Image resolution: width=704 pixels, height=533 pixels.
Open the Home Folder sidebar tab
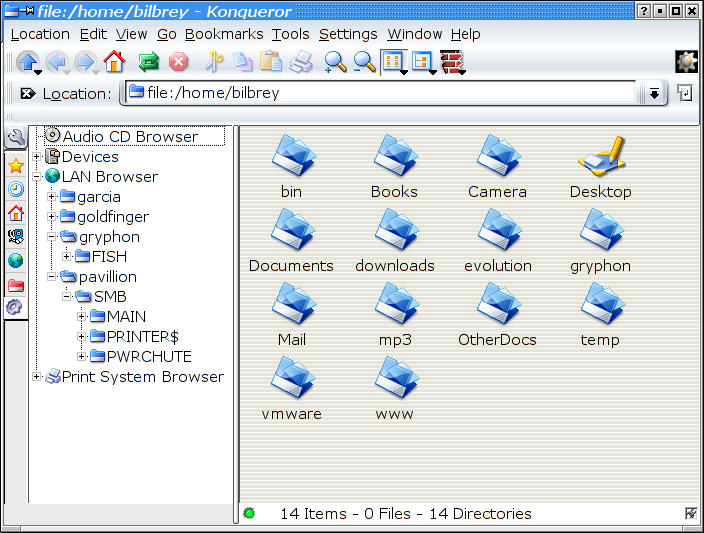click(16, 213)
